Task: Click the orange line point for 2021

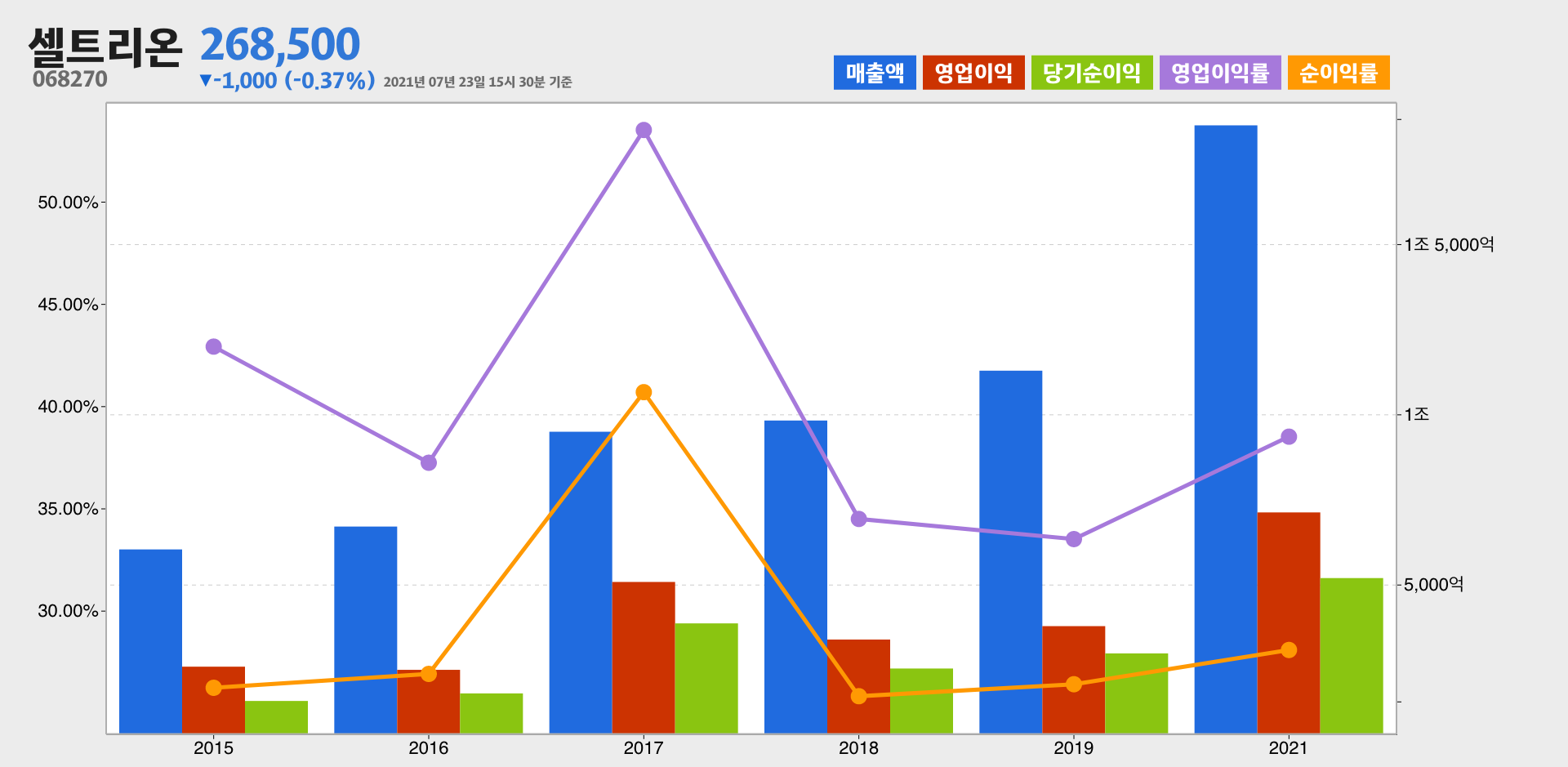Action: point(1289,650)
